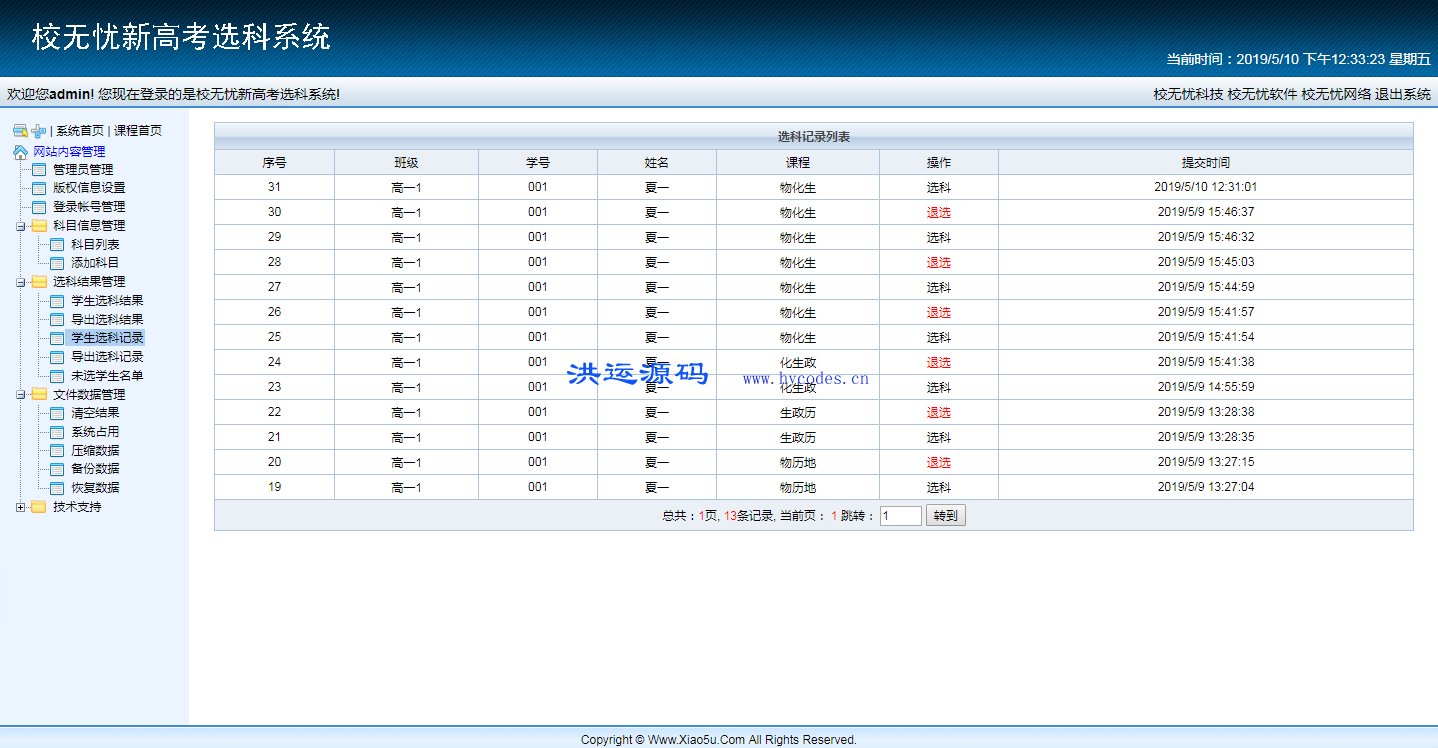Click the page icon beside 未选学生名单
Viewport: 1438px width, 748px height.
[57, 376]
